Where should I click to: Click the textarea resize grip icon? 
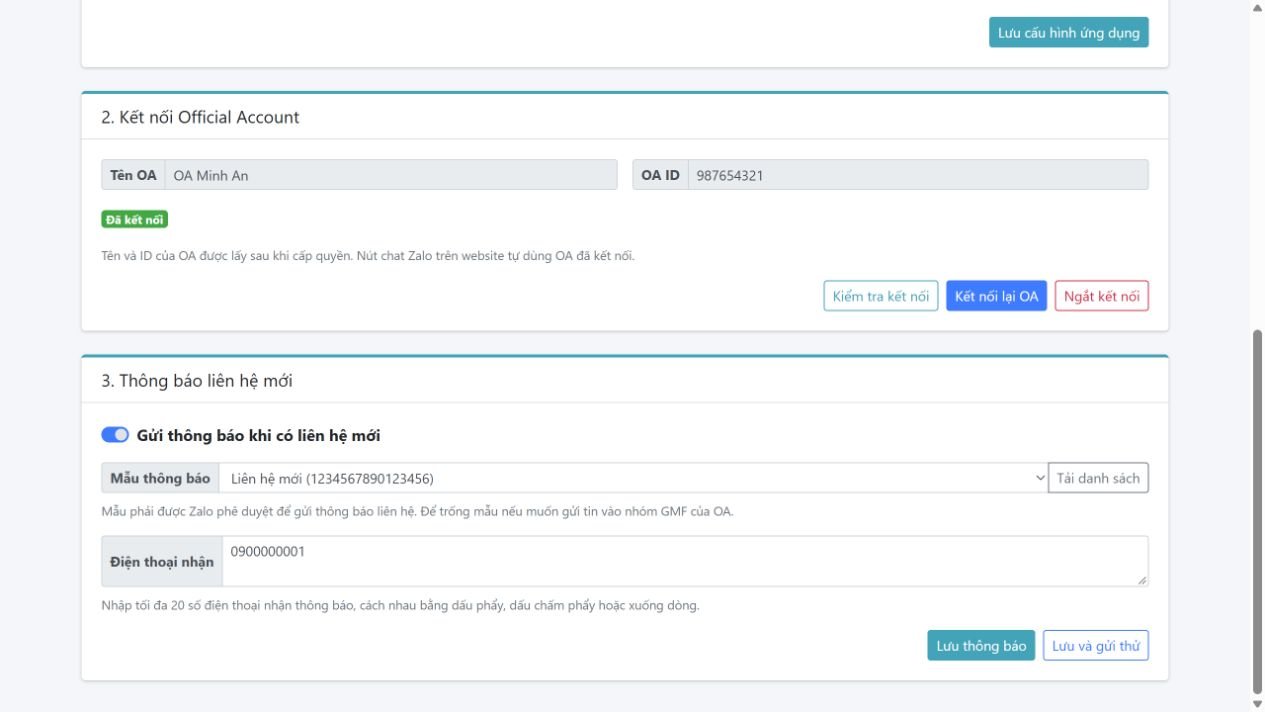(1142, 579)
